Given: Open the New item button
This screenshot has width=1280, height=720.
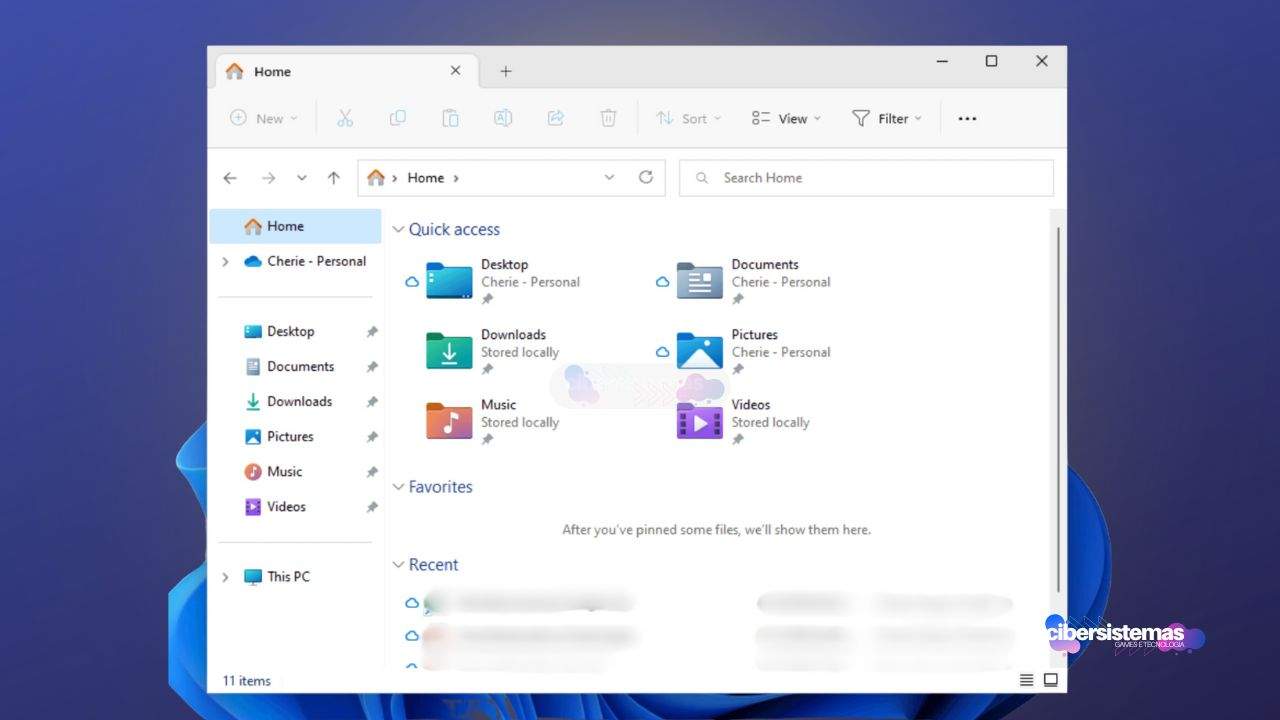Looking at the screenshot, I should point(264,118).
